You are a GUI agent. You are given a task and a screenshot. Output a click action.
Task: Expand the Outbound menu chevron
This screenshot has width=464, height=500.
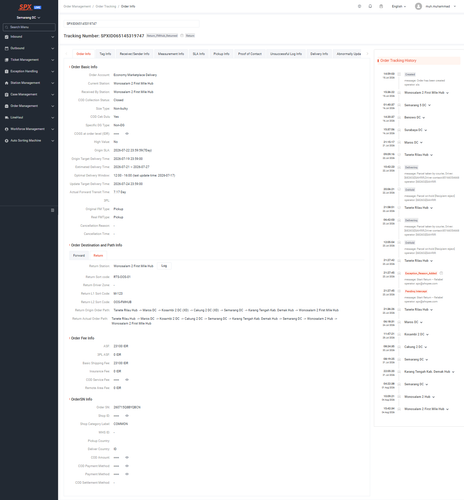pyautogui.click(x=53, y=48)
